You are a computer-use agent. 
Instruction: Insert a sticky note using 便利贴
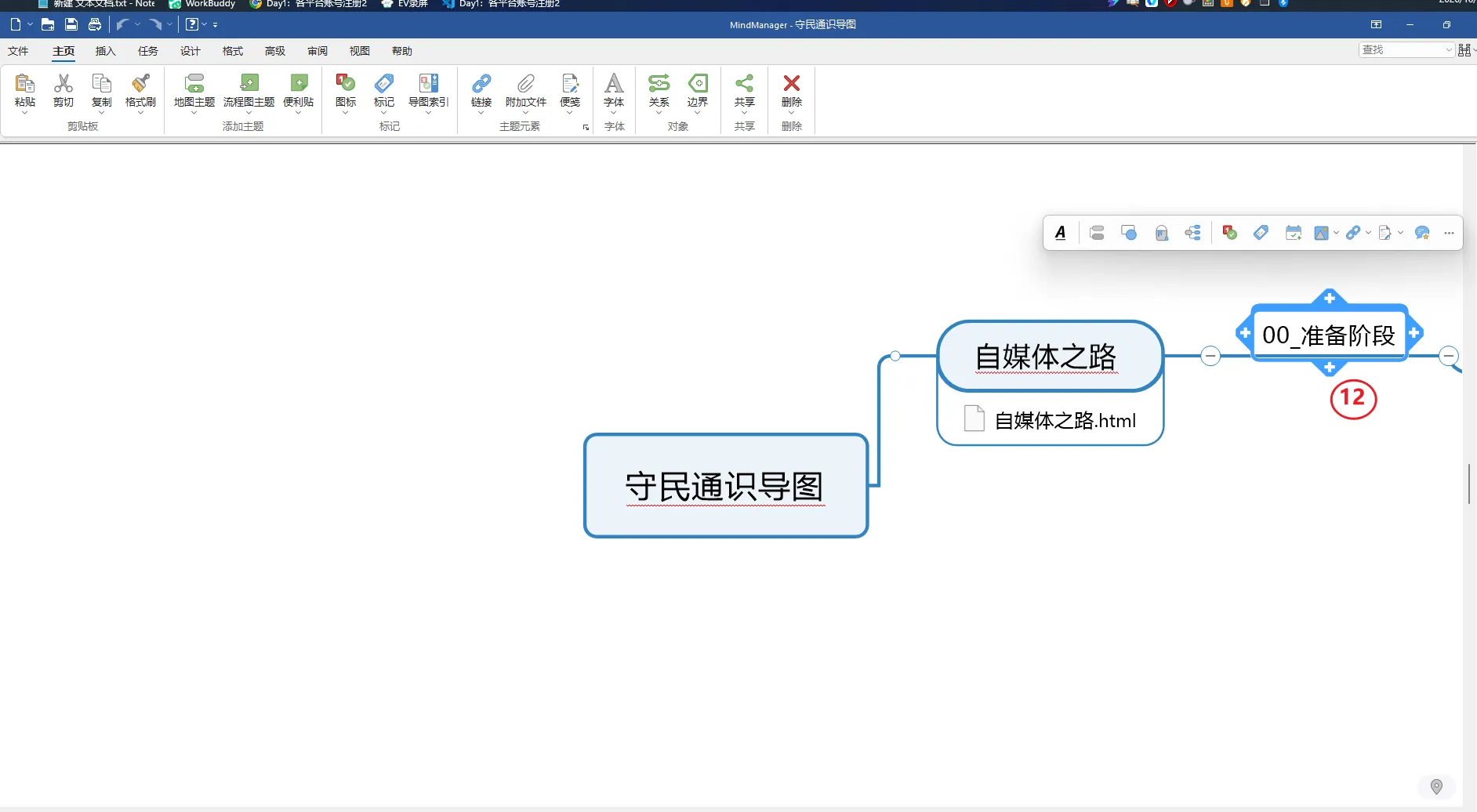tap(299, 84)
